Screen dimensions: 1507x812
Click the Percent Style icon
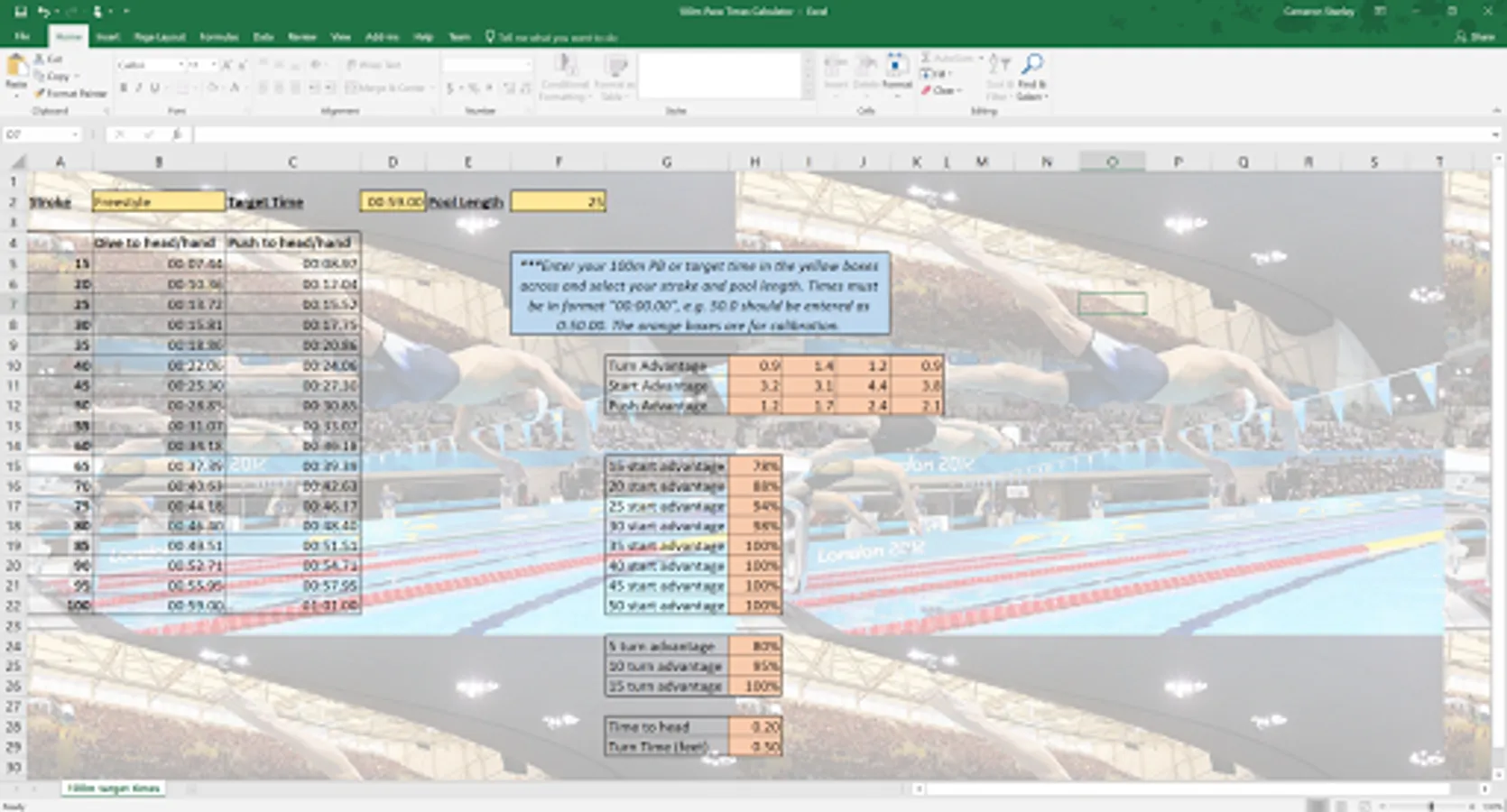[x=472, y=88]
